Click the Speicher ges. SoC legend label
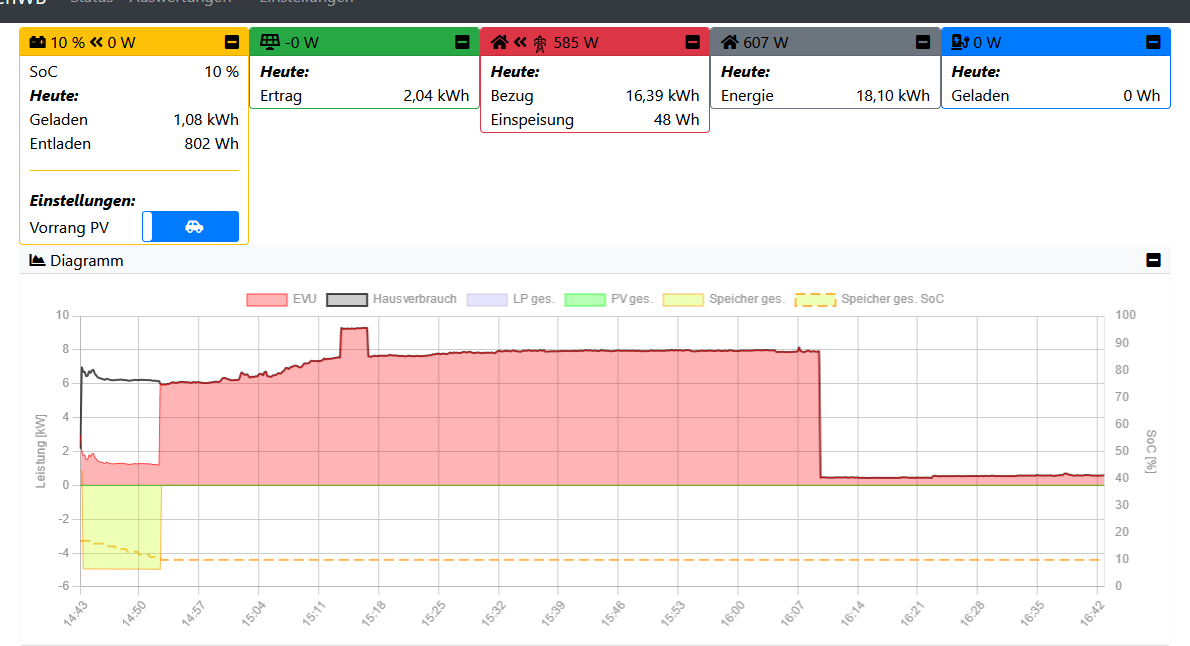The height and width of the screenshot is (646, 1190). [x=892, y=299]
